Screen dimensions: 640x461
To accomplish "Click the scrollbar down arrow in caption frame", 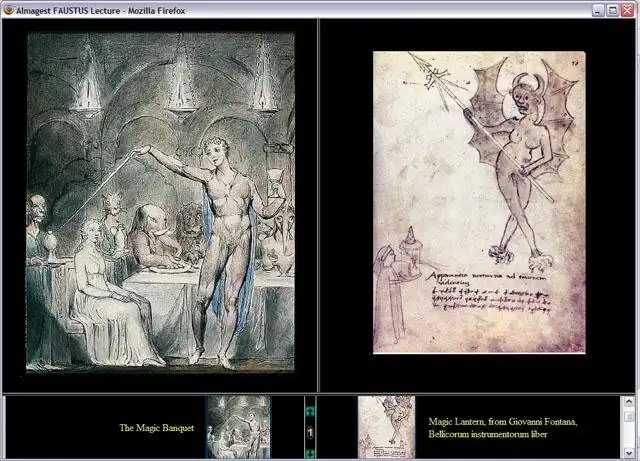I will pyautogui.click(x=629, y=452).
